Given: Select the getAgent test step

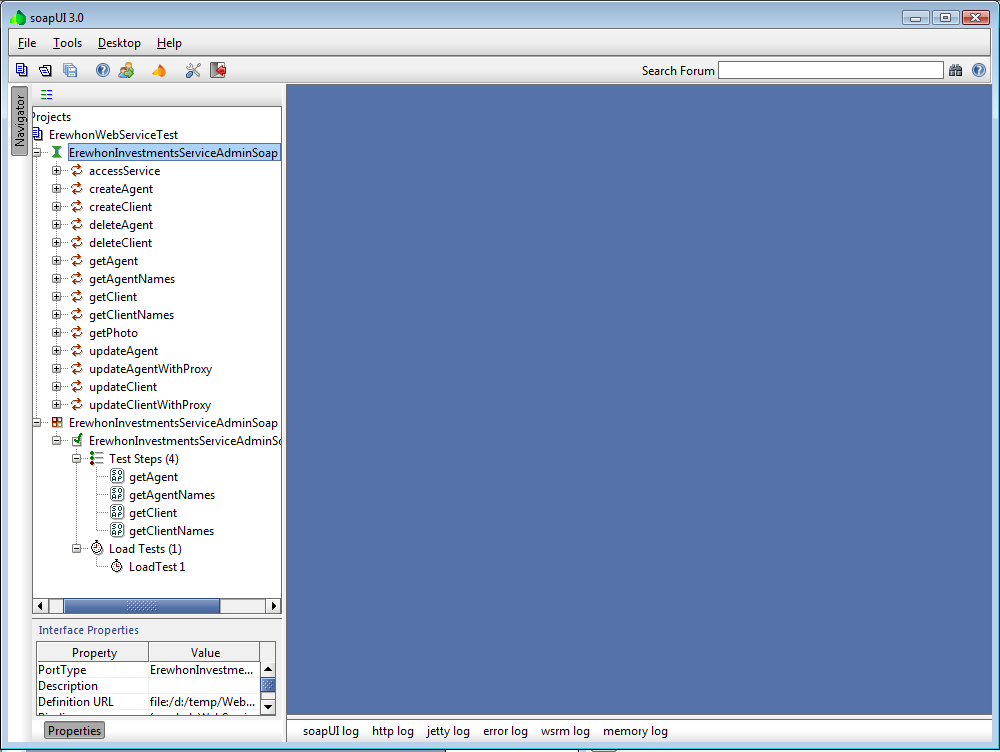Looking at the screenshot, I should pos(154,477).
